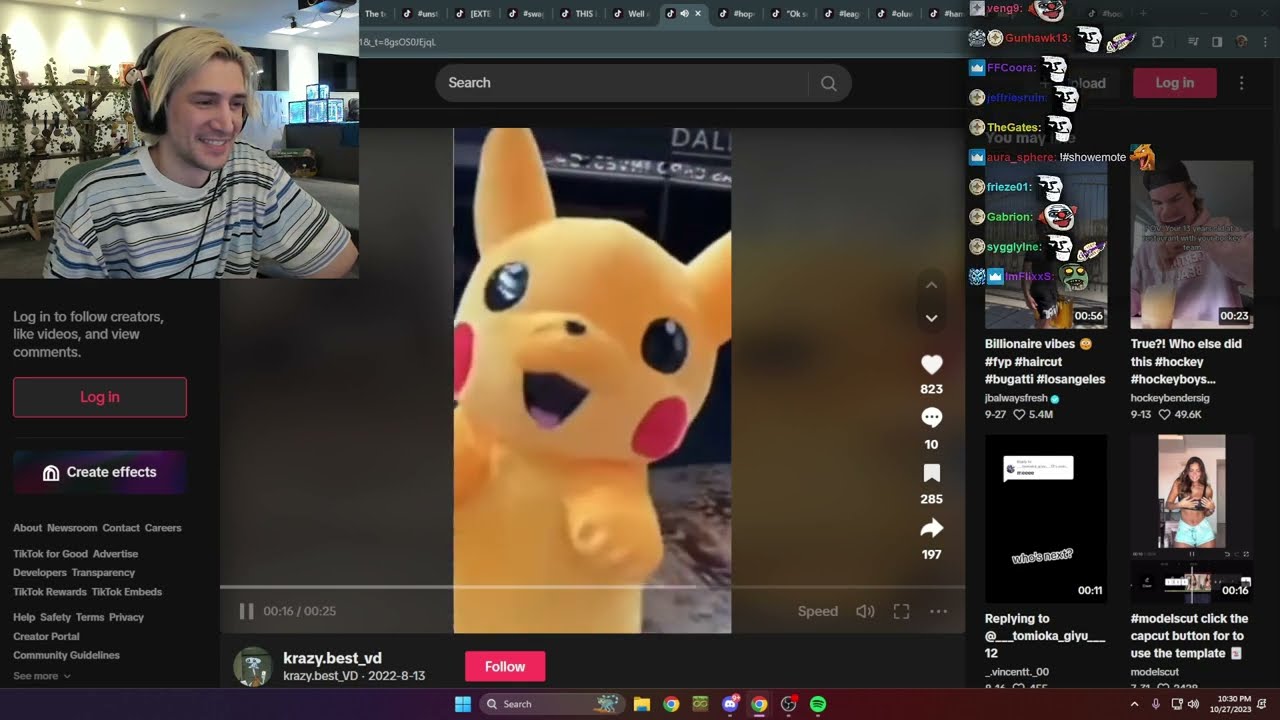Open Windows Start menu
The height and width of the screenshot is (720, 1280).
point(463,704)
